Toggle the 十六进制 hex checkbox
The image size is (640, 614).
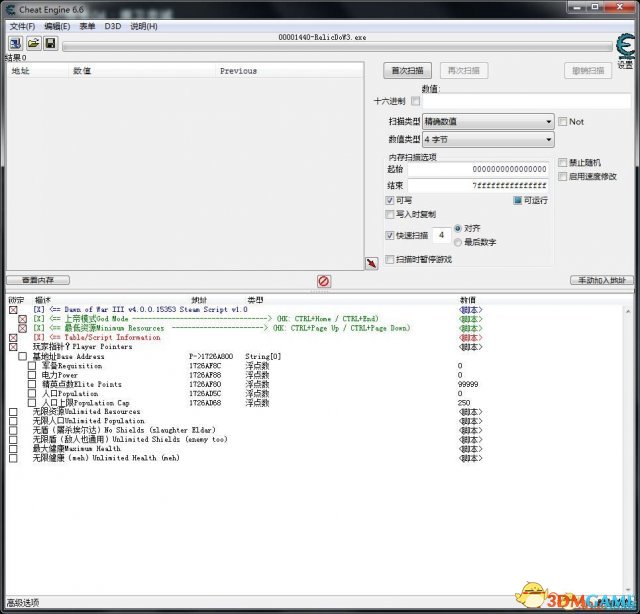415,101
